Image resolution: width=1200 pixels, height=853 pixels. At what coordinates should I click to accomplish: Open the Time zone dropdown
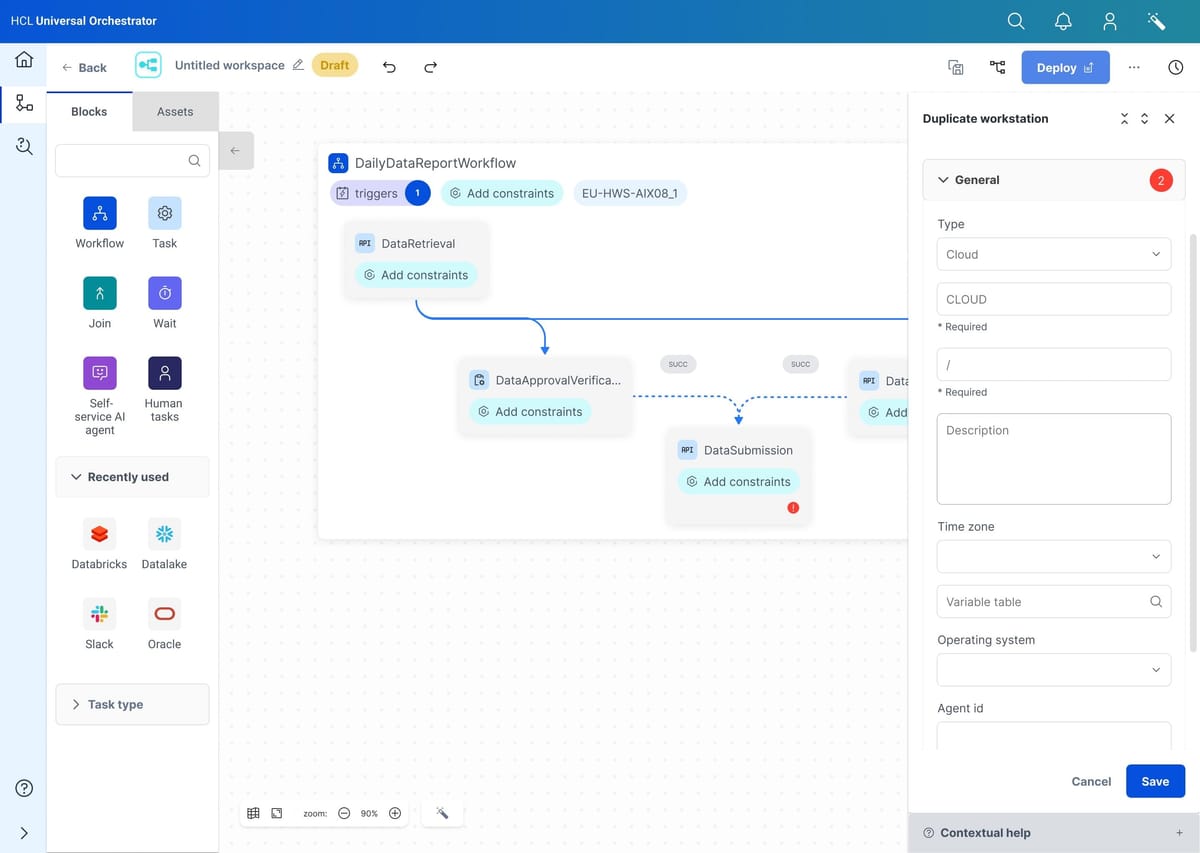tap(1053, 556)
